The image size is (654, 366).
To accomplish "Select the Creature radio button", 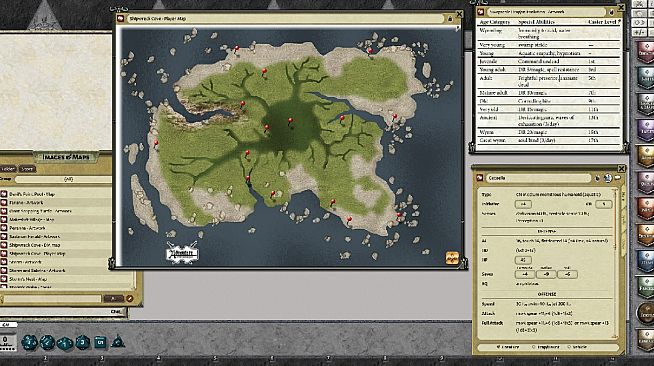I will click(498, 347).
